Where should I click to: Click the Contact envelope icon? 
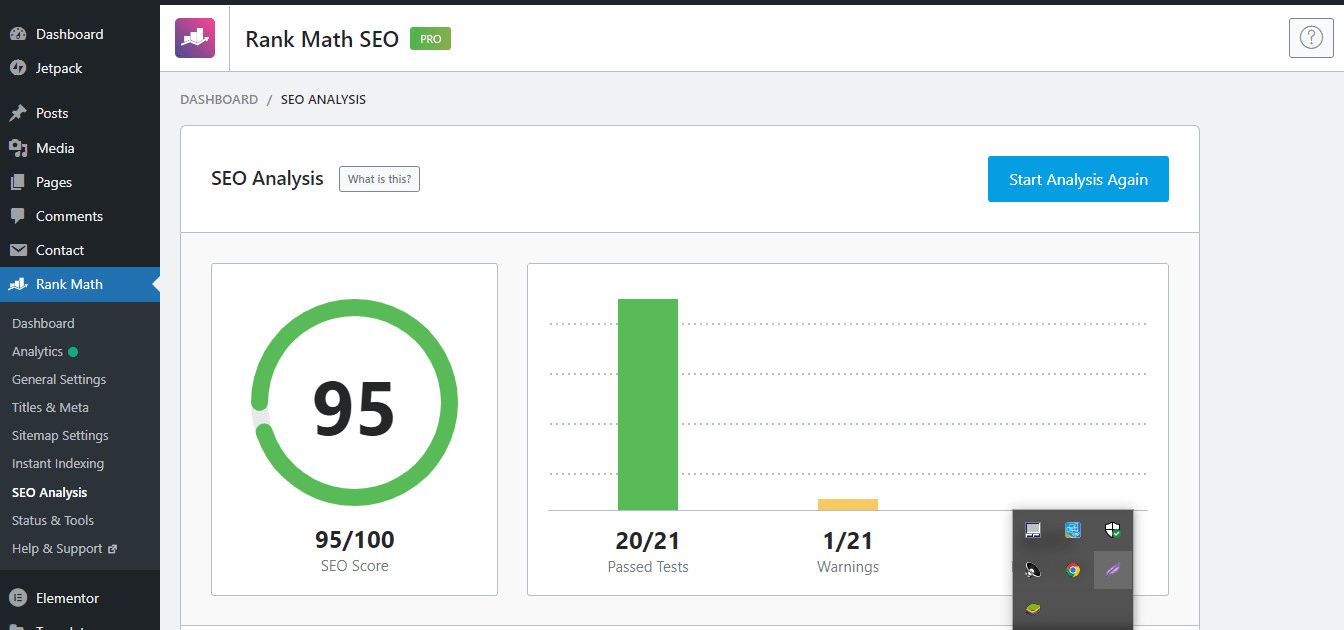(x=18, y=250)
